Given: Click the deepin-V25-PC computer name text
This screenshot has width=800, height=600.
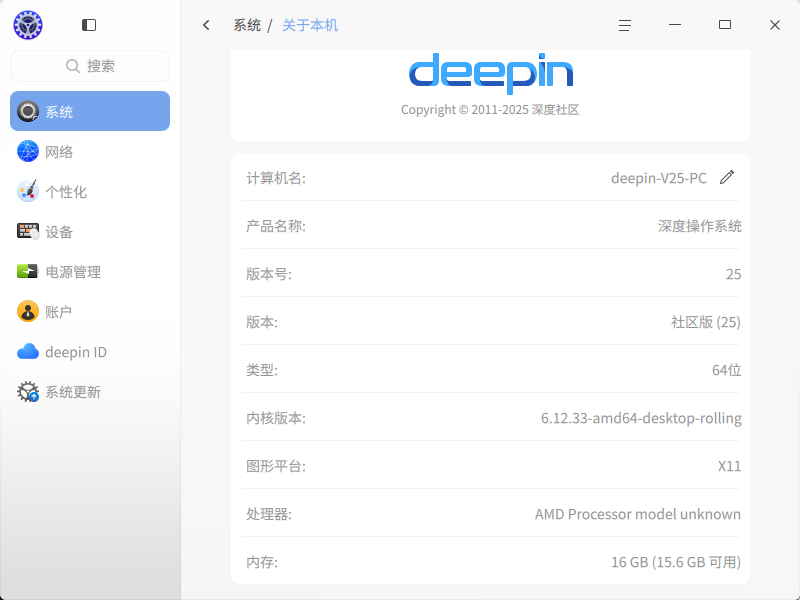Looking at the screenshot, I should pos(659,178).
